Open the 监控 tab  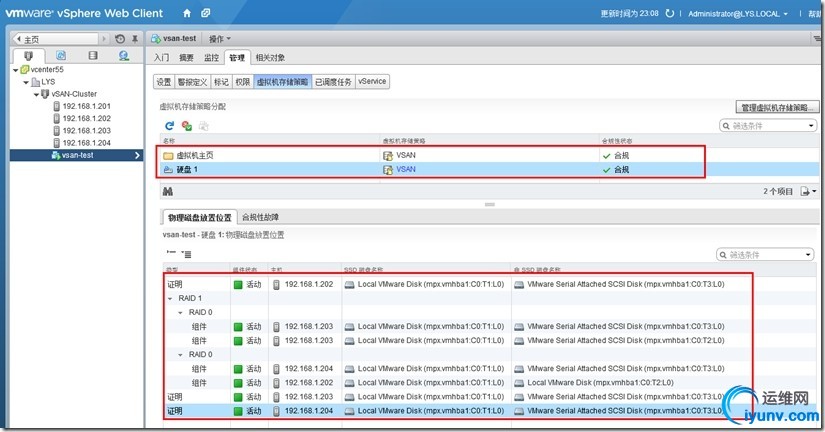click(x=211, y=57)
